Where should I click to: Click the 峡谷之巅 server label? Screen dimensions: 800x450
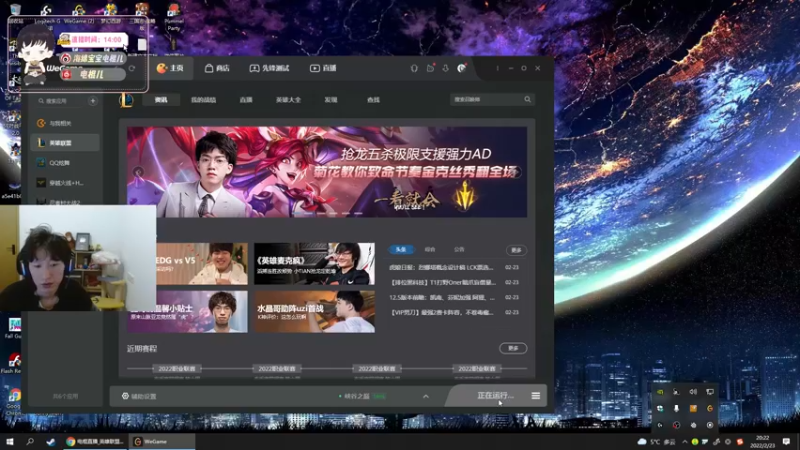[x=357, y=396]
